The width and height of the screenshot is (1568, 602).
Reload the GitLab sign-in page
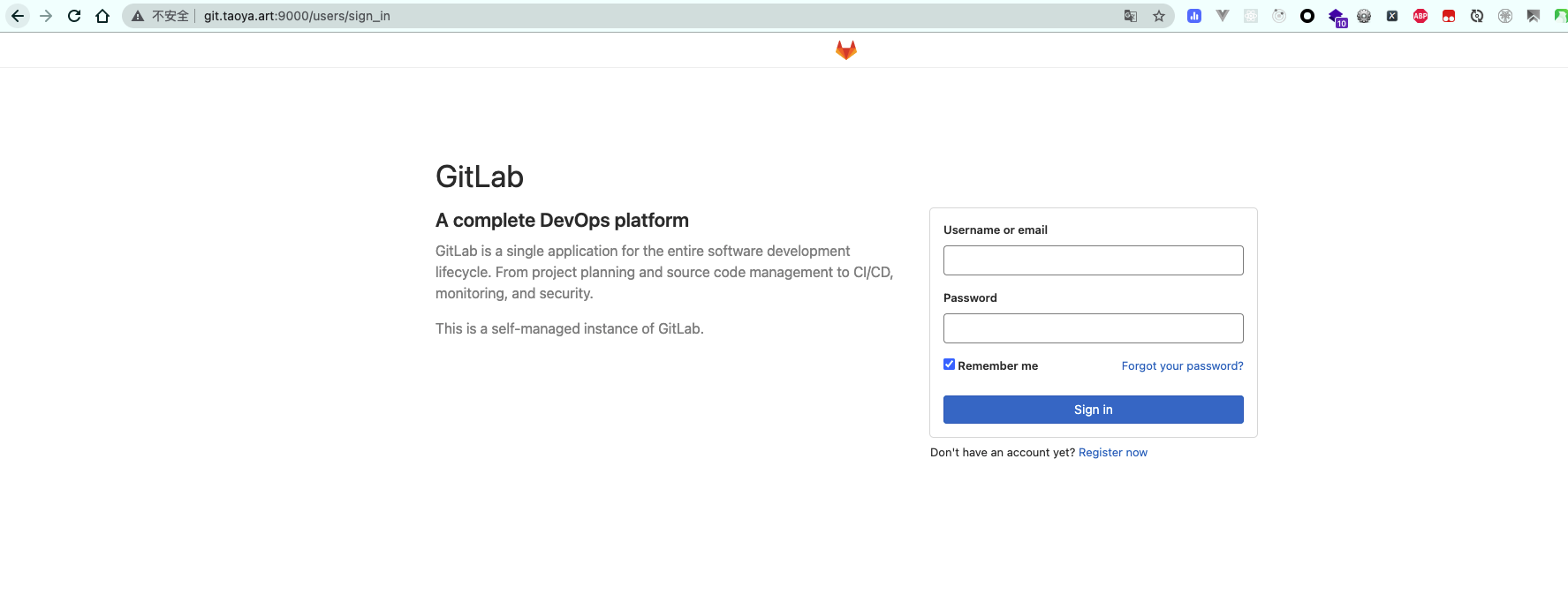pyautogui.click(x=74, y=16)
